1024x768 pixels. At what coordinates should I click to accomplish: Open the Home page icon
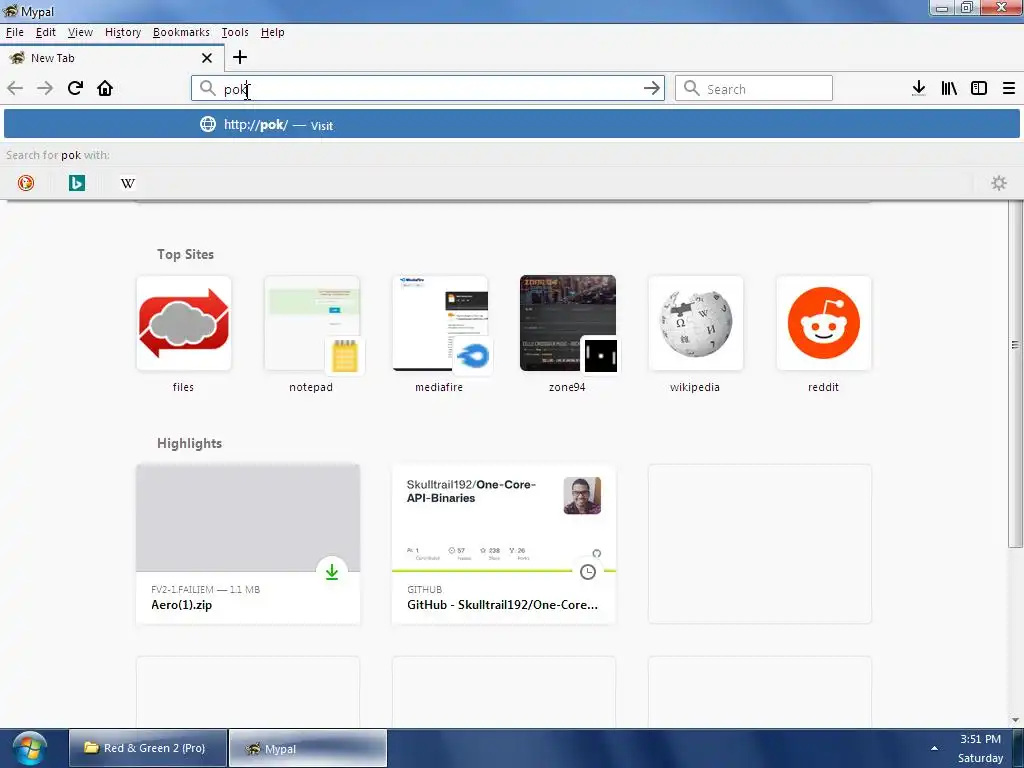pyautogui.click(x=105, y=88)
